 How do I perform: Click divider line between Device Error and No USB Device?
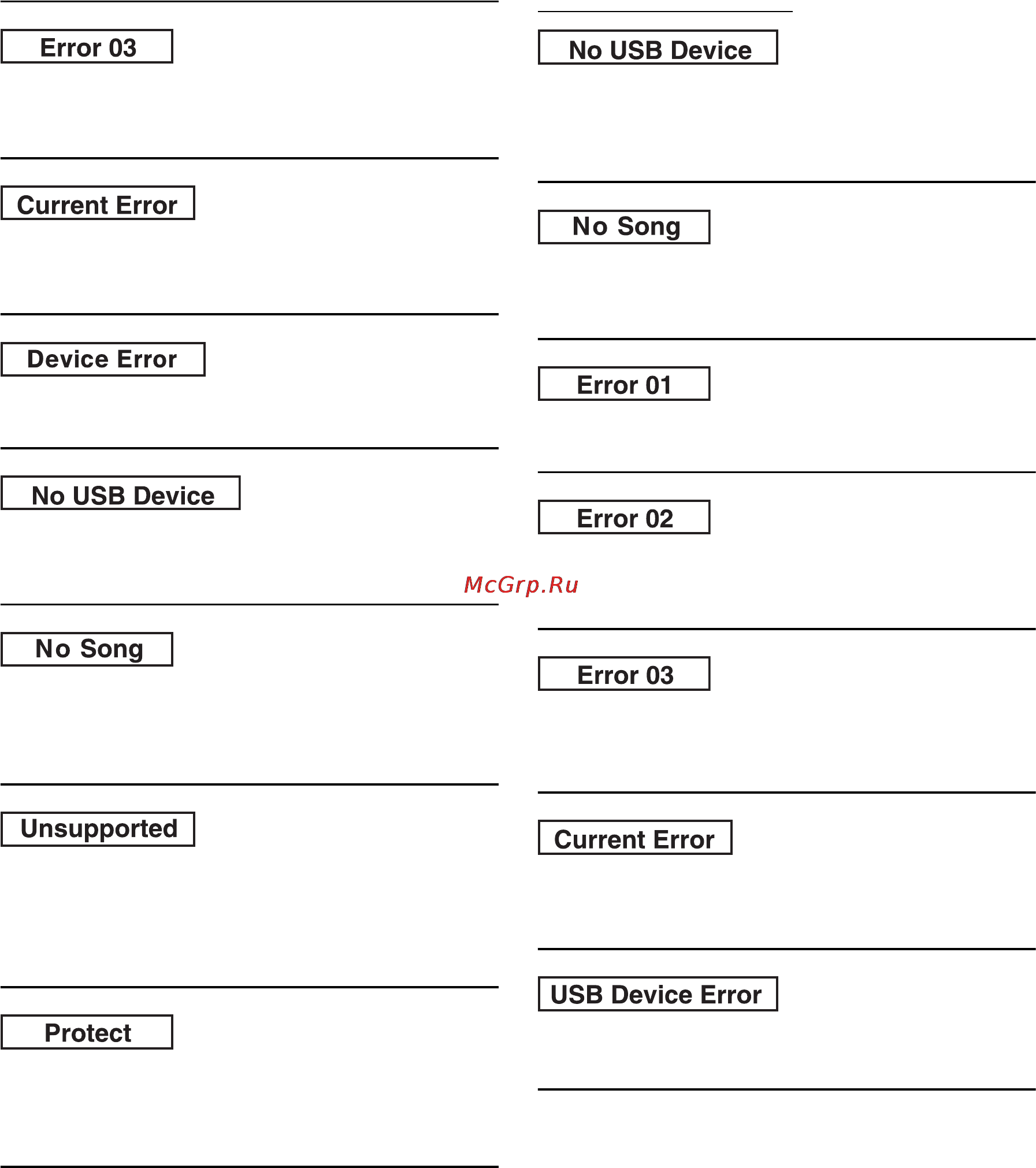[249, 448]
